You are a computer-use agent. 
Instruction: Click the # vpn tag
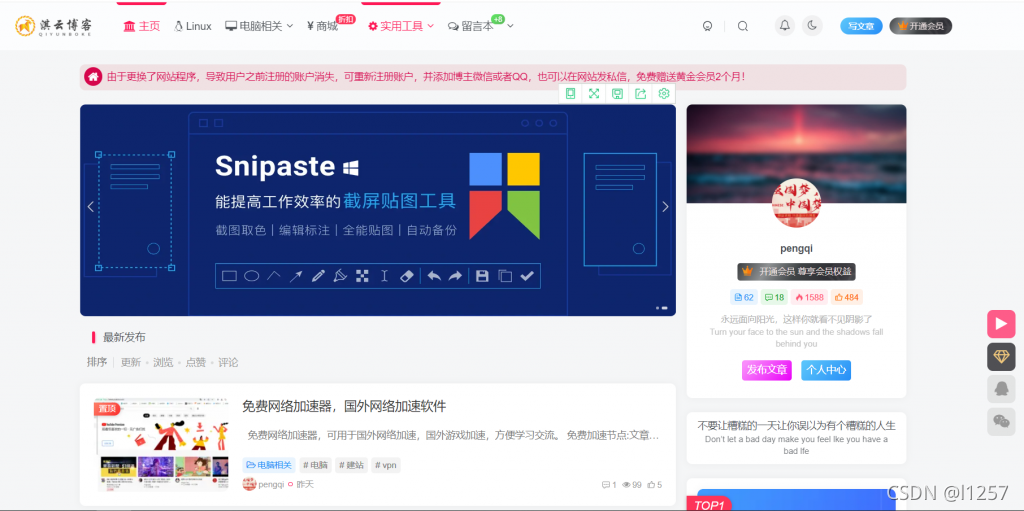[386, 465]
